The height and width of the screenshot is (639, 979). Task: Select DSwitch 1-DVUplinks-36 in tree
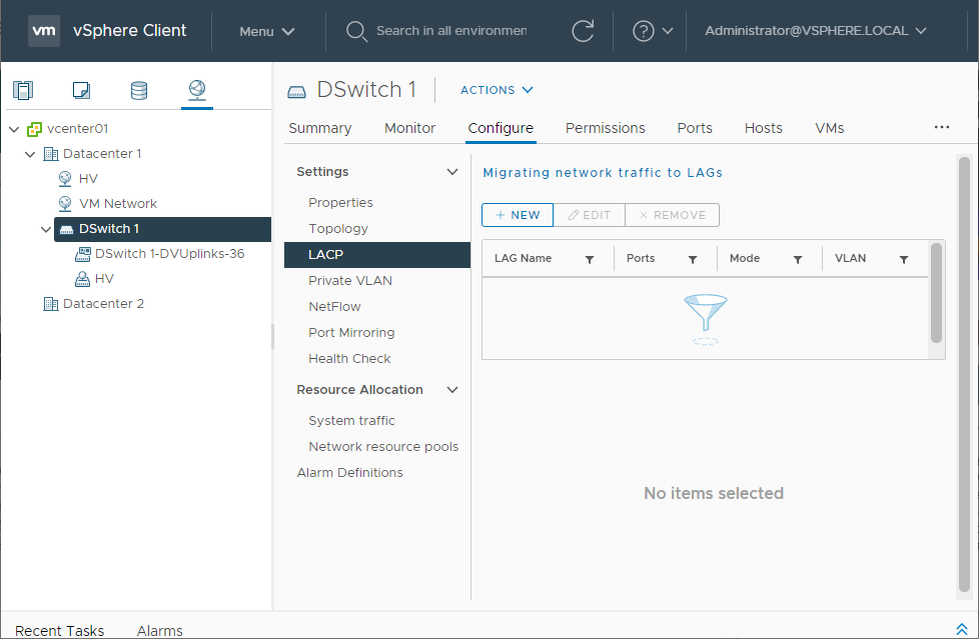point(169,254)
